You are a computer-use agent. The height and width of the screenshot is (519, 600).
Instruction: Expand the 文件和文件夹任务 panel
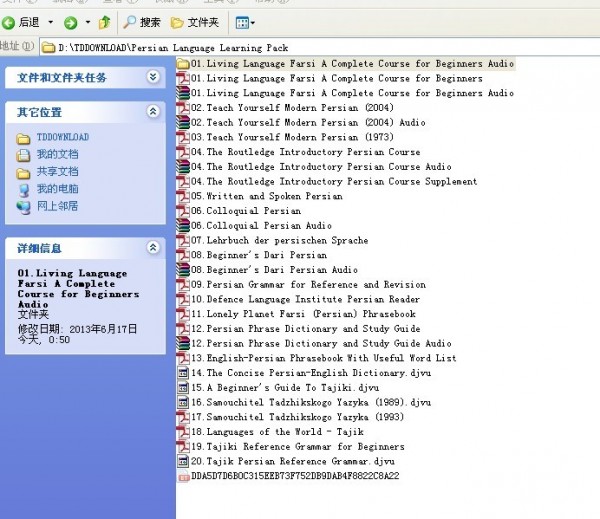[153, 77]
